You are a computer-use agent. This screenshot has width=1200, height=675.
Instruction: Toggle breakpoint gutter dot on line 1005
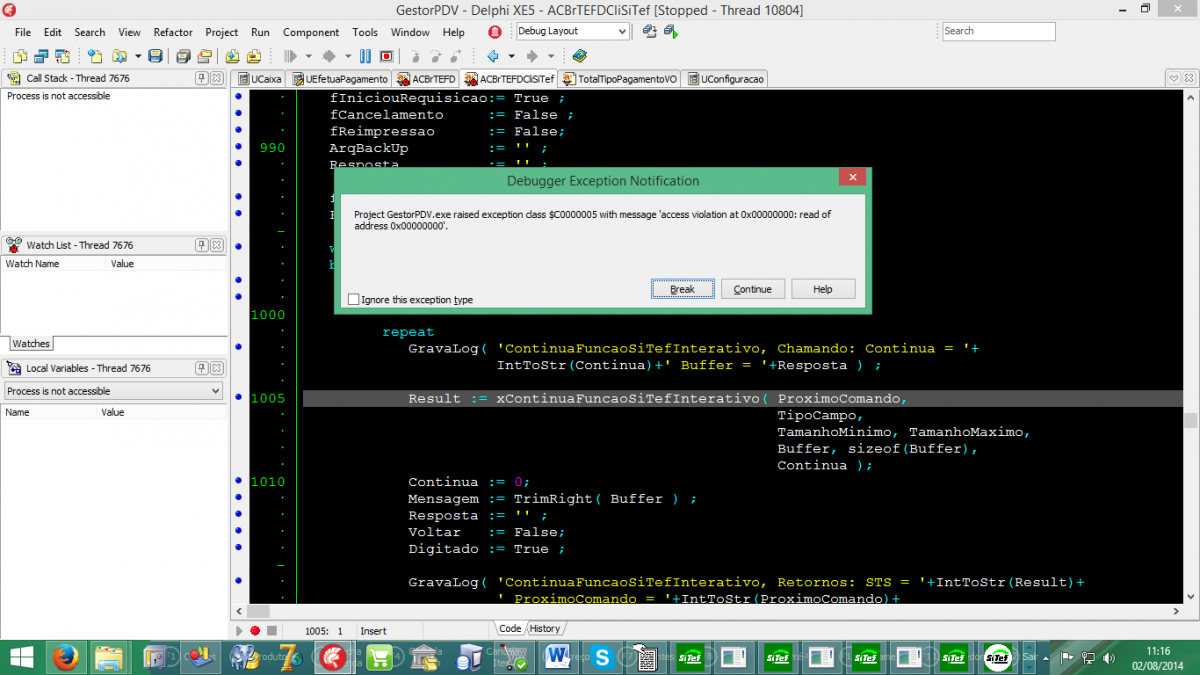coord(238,398)
